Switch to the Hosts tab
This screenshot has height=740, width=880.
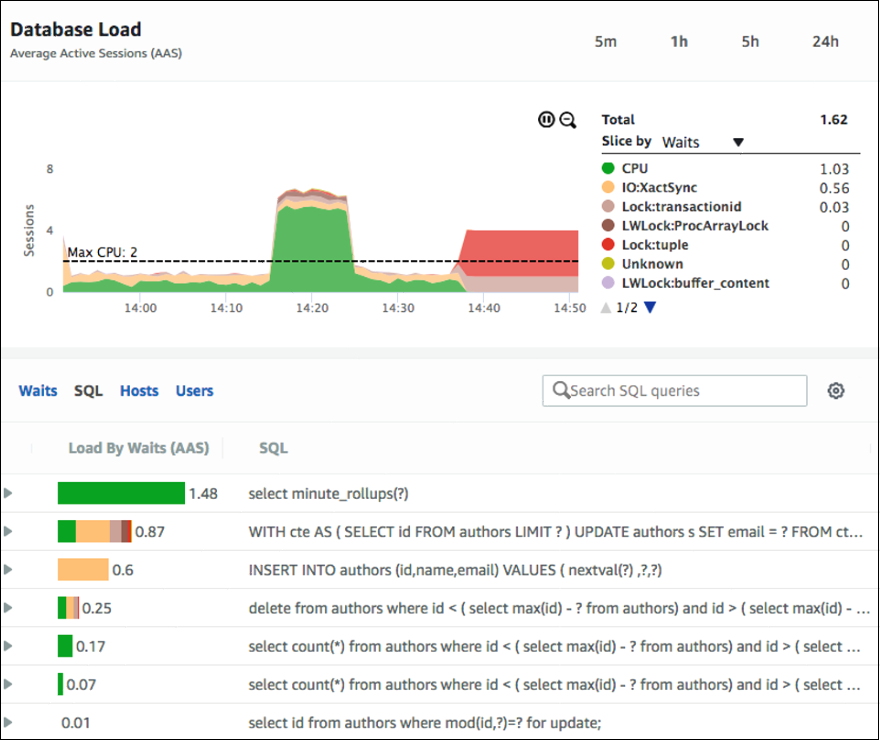point(139,391)
